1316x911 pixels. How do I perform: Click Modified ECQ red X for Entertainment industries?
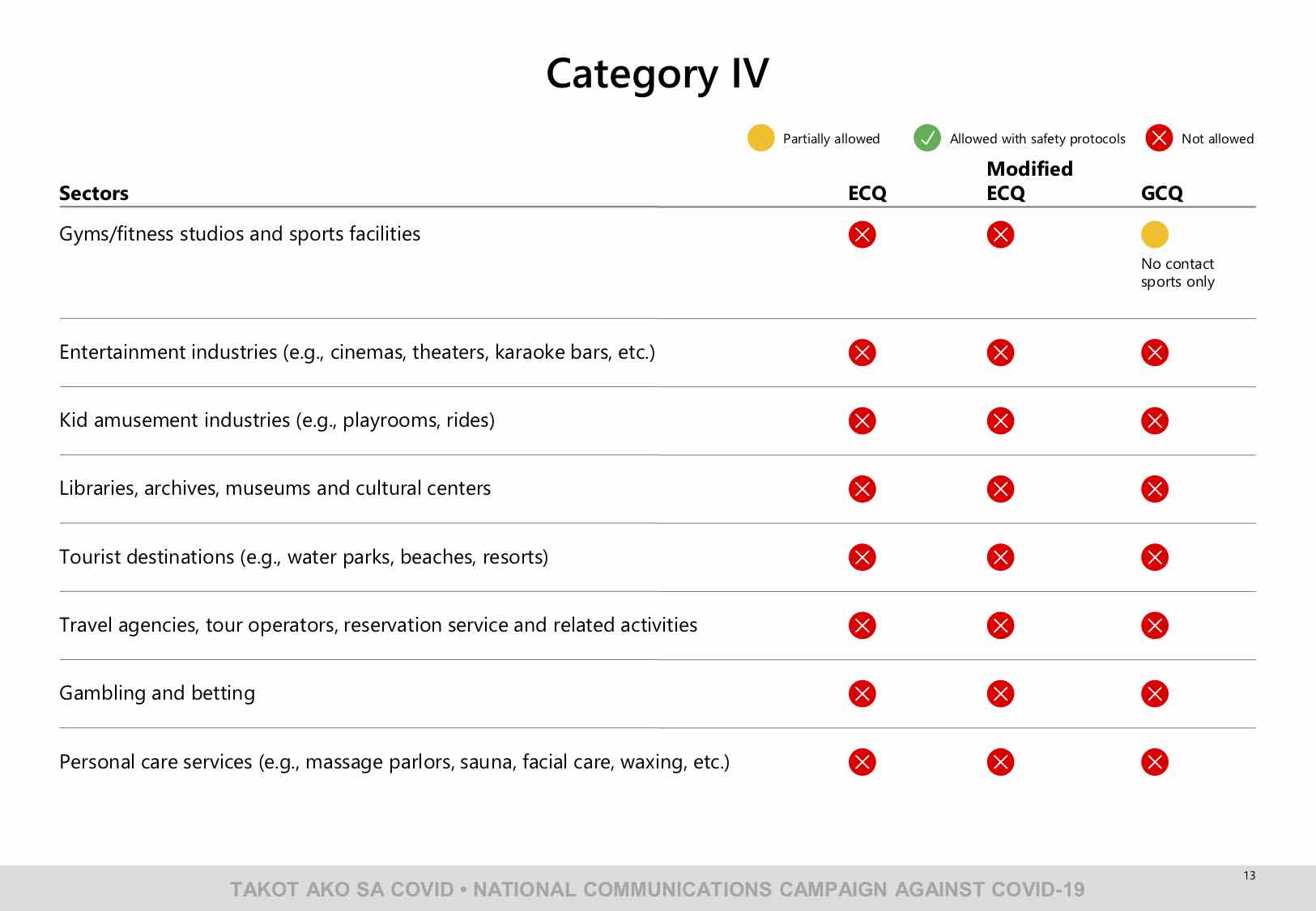1000,352
